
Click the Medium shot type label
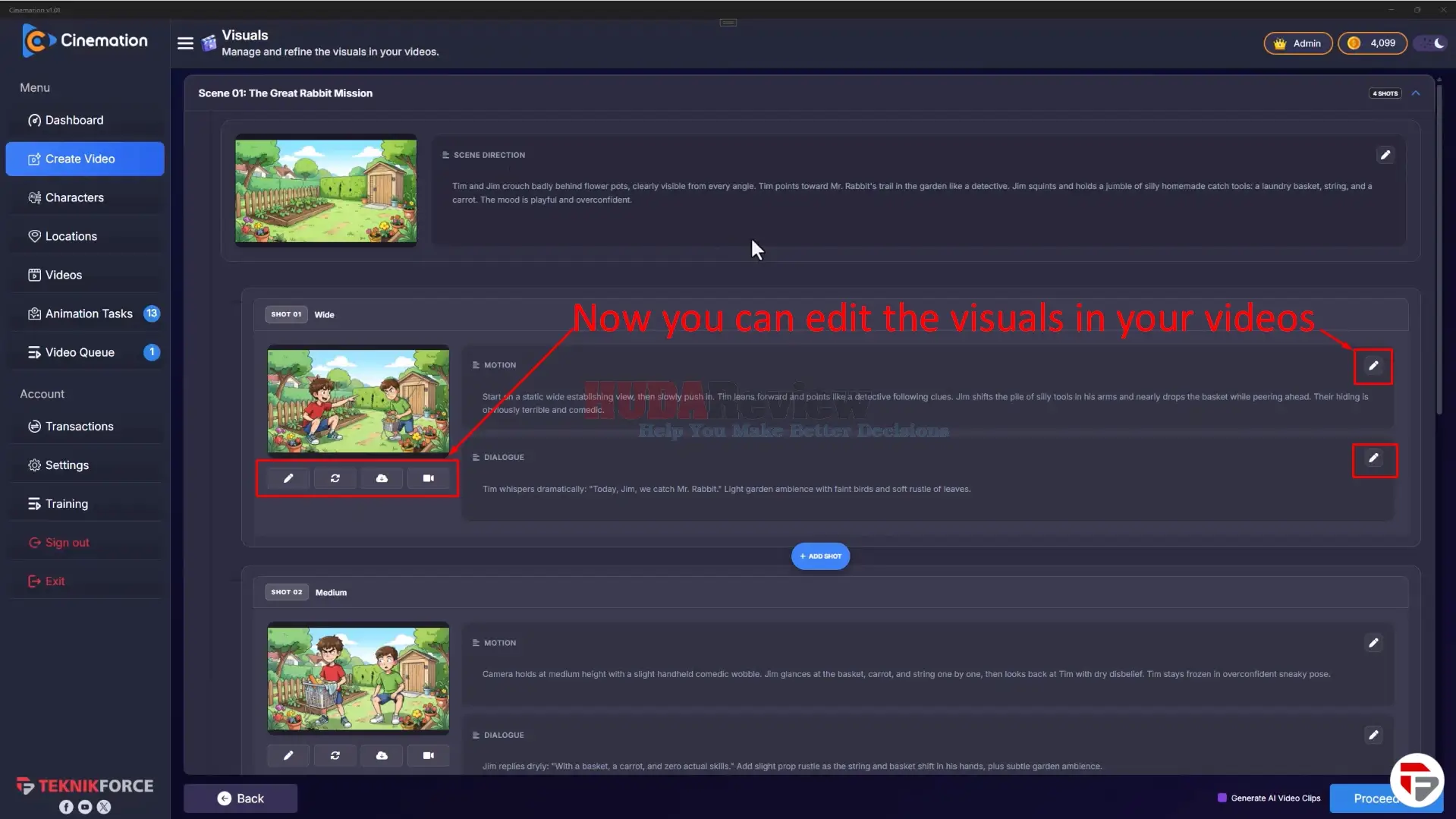[x=331, y=592]
